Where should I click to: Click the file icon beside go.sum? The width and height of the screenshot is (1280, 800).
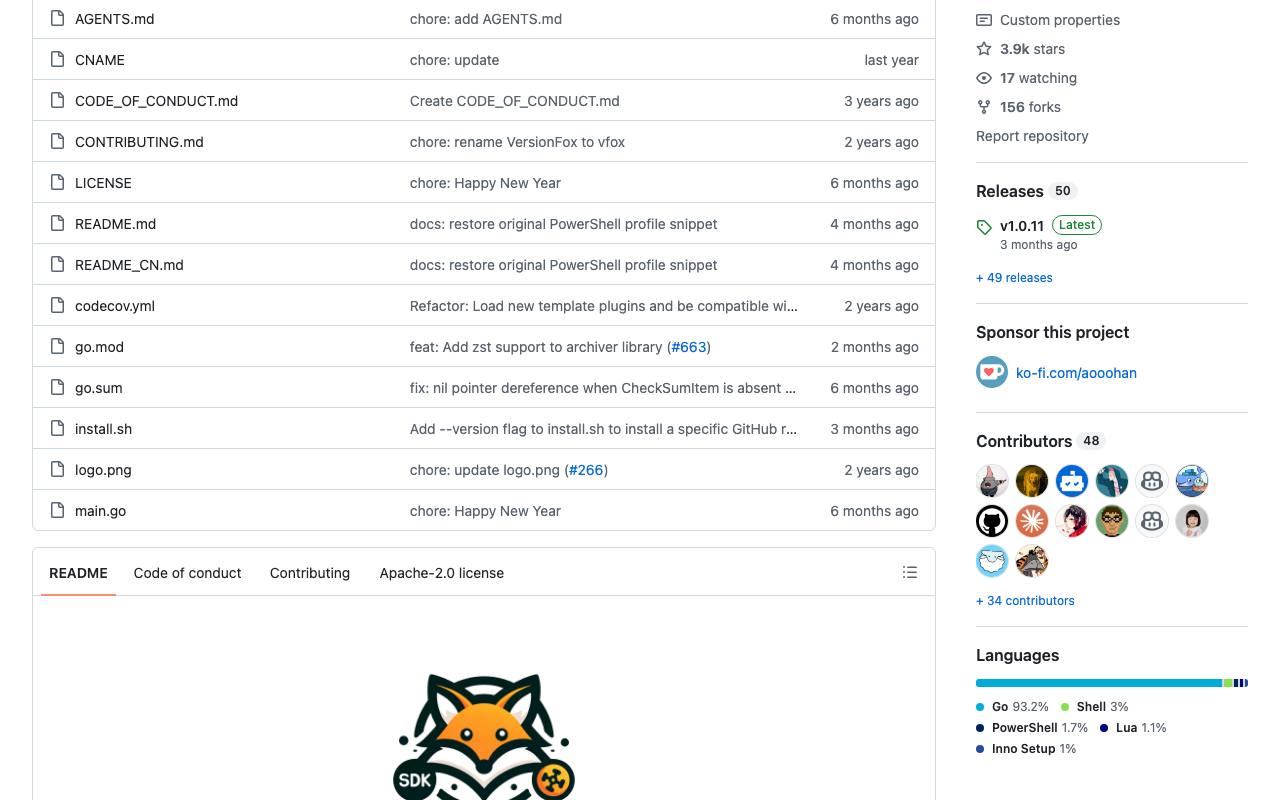point(57,388)
